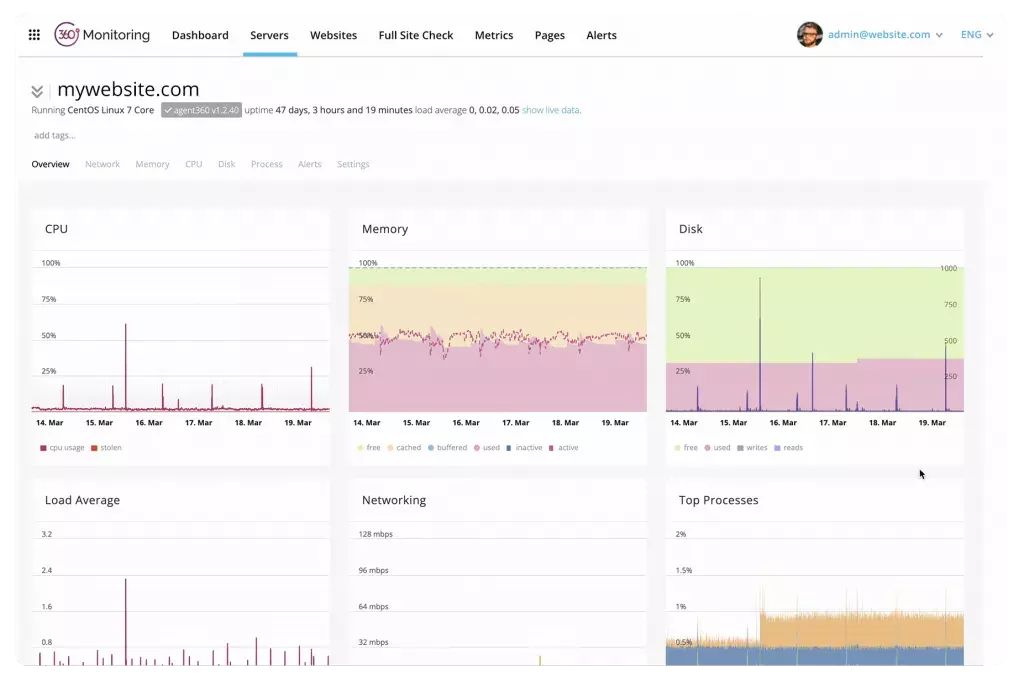The height and width of the screenshot is (686, 1024).
Task: Open the apps grid menu icon
Action: pos(34,35)
